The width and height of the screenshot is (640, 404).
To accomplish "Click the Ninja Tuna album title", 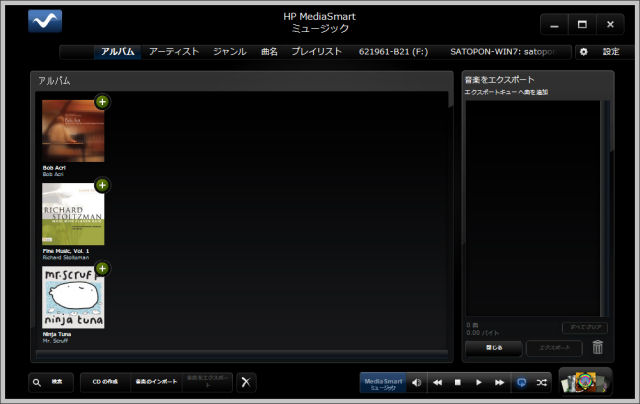I will [57, 334].
